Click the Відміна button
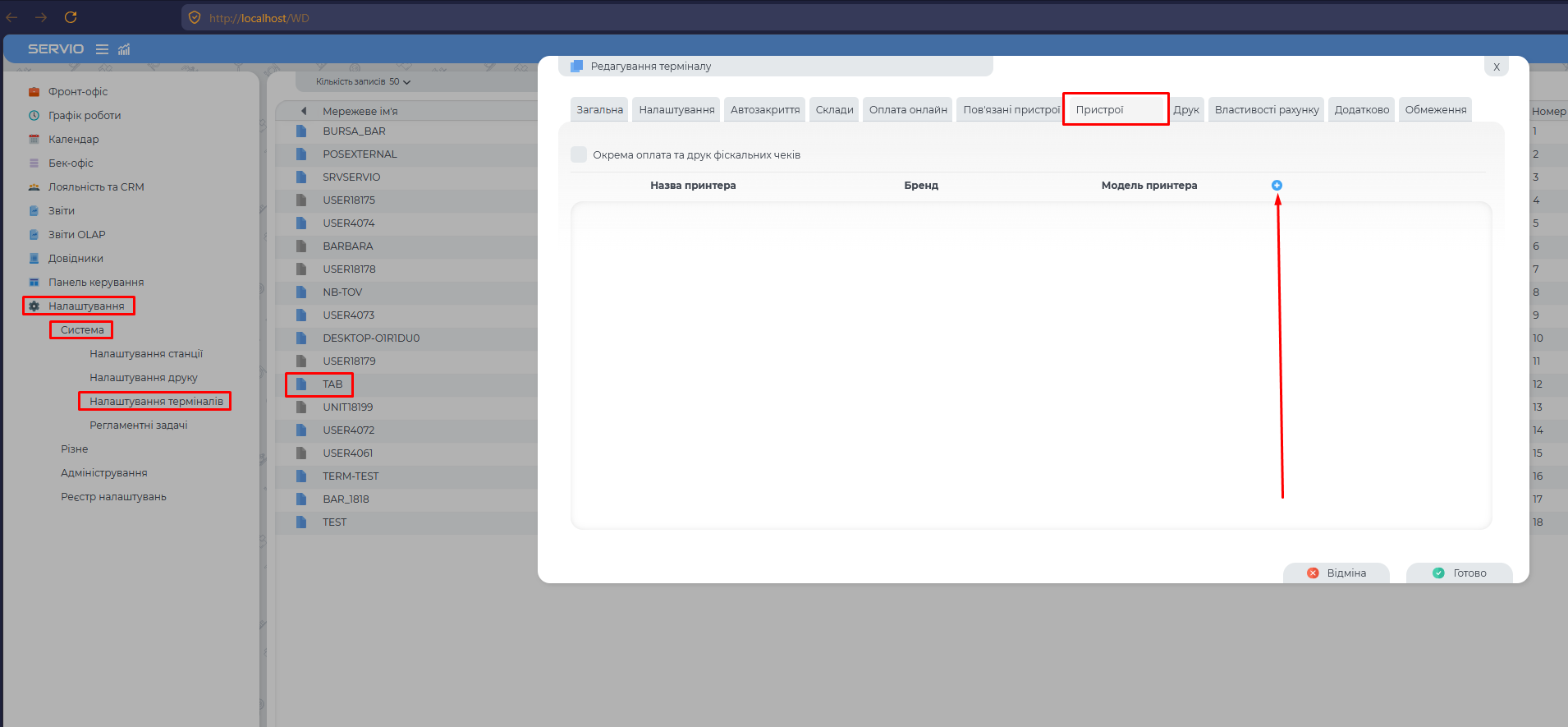 [x=1336, y=573]
